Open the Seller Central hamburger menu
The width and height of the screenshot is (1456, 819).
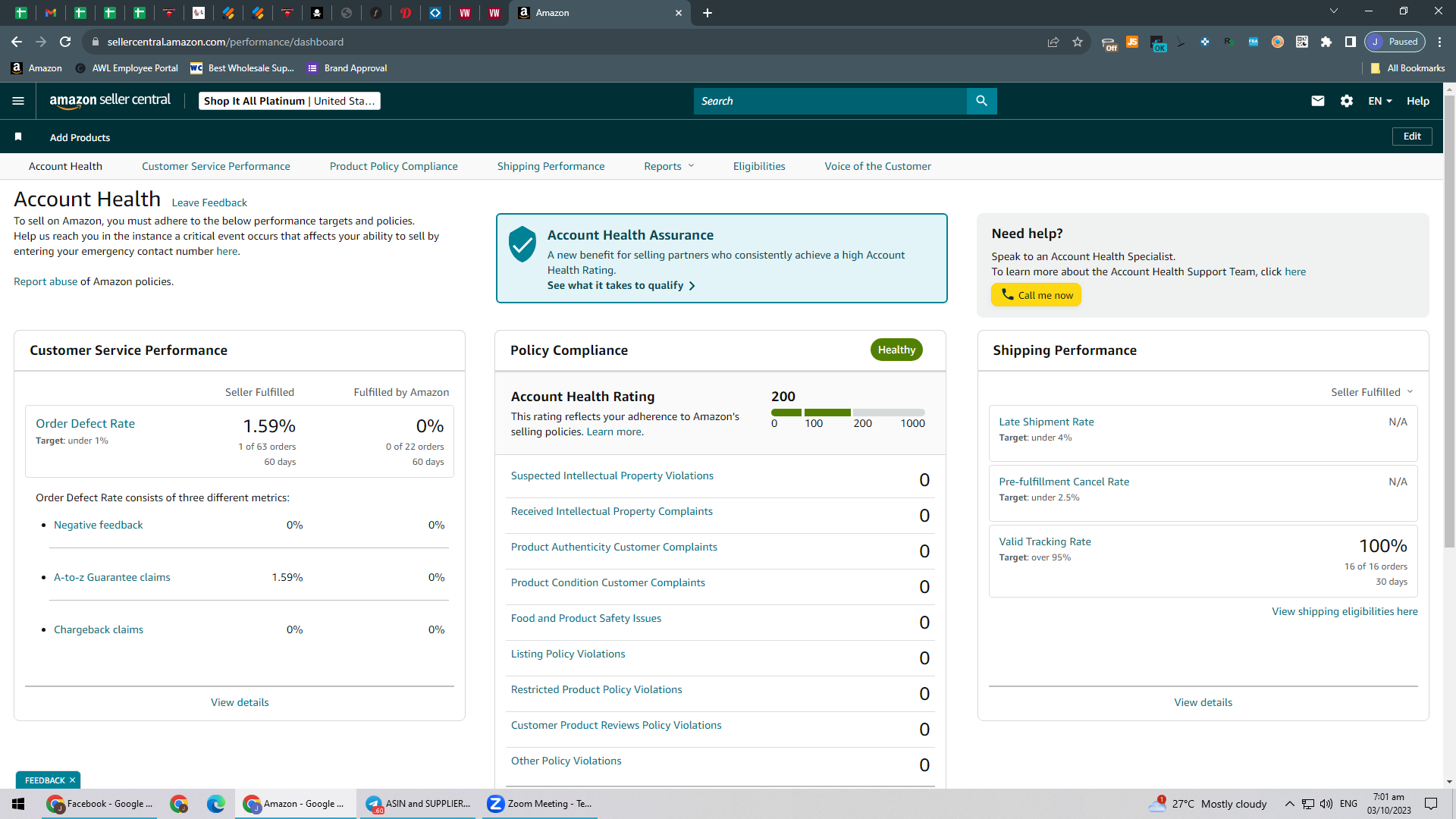pyautogui.click(x=18, y=101)
